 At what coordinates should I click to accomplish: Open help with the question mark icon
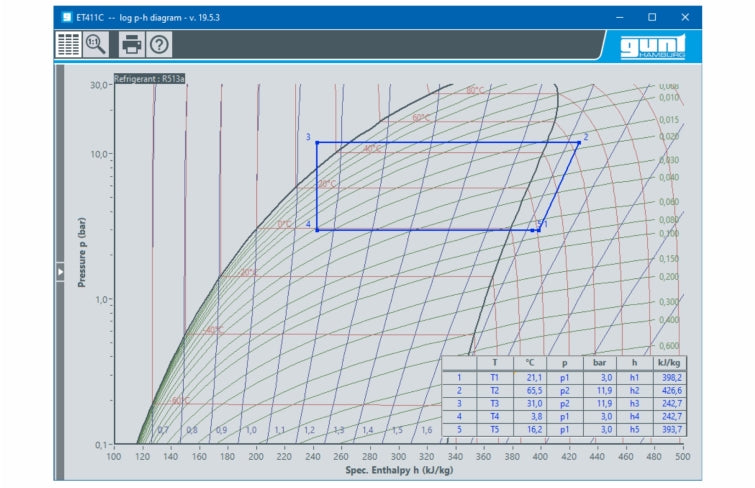coord(159,44)
